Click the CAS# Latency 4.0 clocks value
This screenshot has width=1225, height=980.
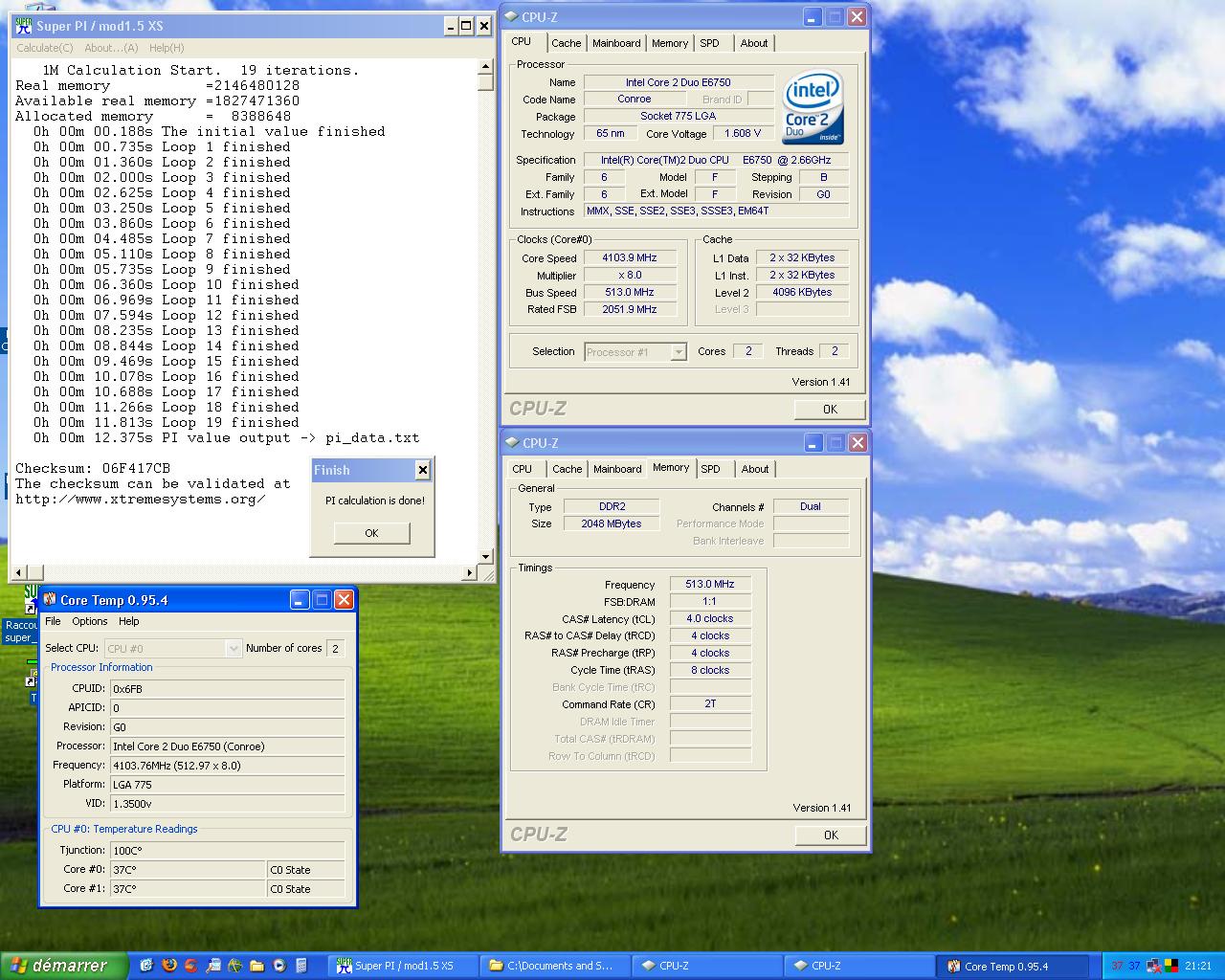coord(710,618)
